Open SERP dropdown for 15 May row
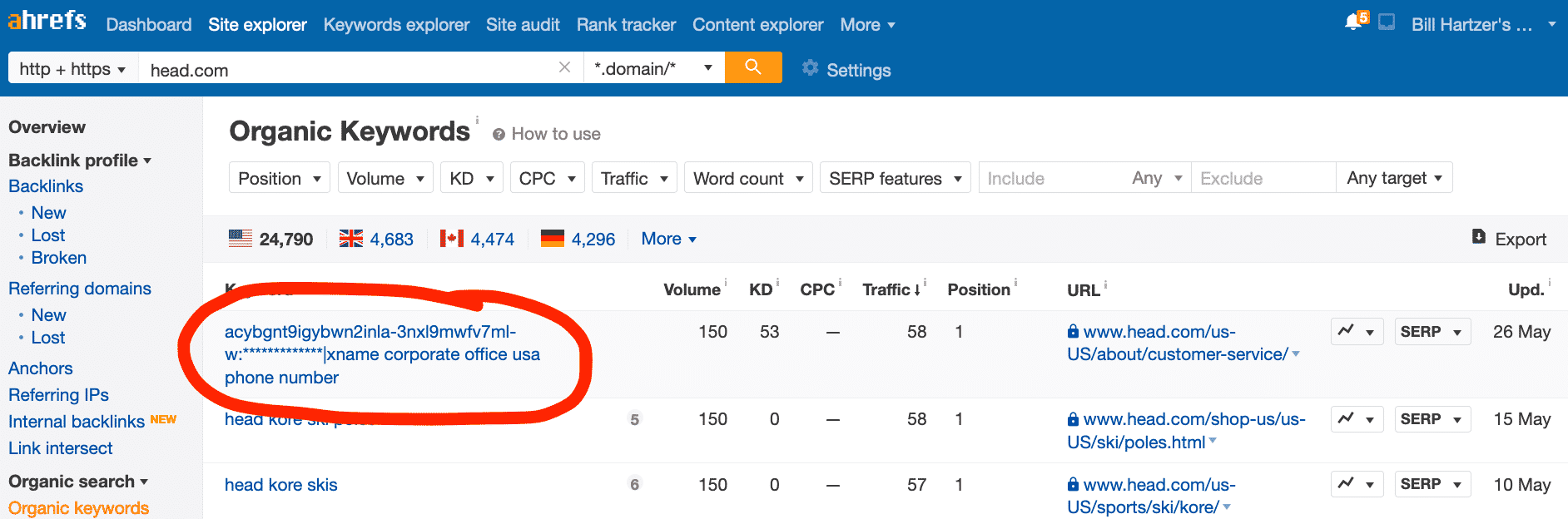 pos(1432,418)
